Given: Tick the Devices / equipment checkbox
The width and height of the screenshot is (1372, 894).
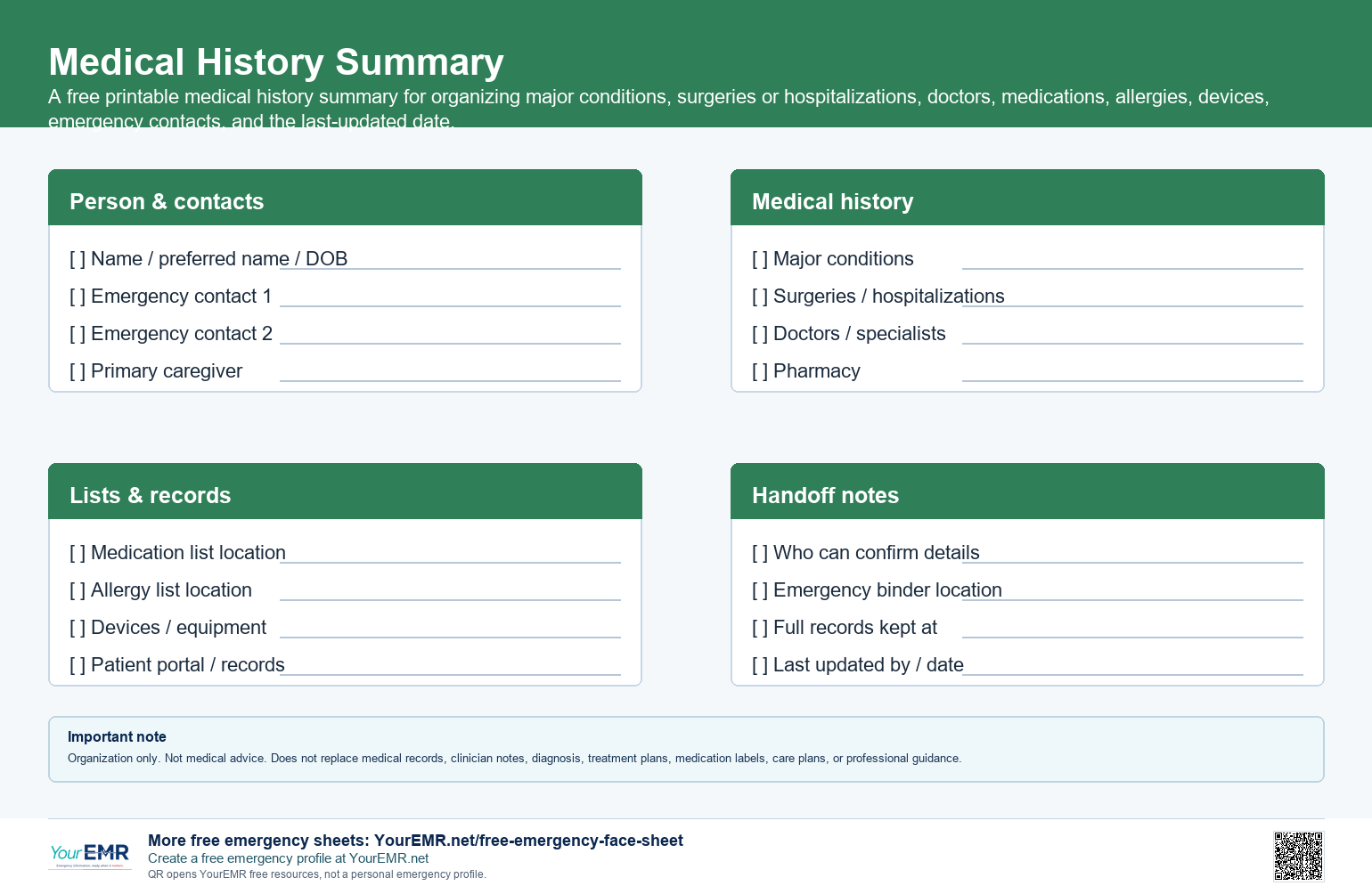Looking at the screenshot, I should pos(78,628).
